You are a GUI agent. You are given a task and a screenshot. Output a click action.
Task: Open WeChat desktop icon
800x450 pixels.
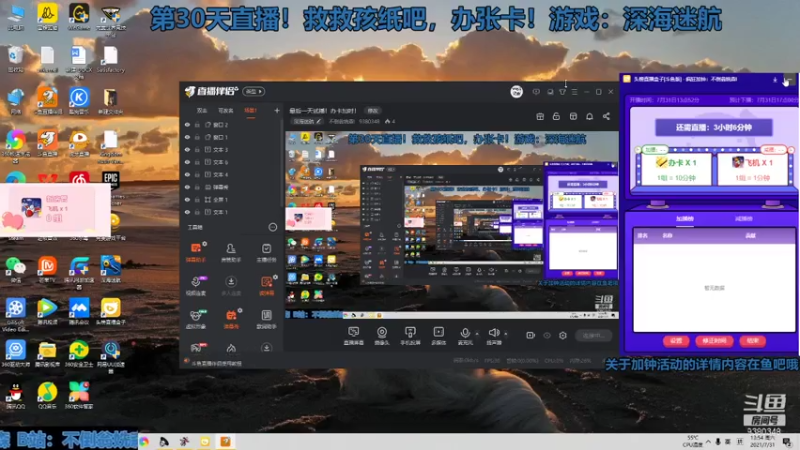tap(15, 269)
